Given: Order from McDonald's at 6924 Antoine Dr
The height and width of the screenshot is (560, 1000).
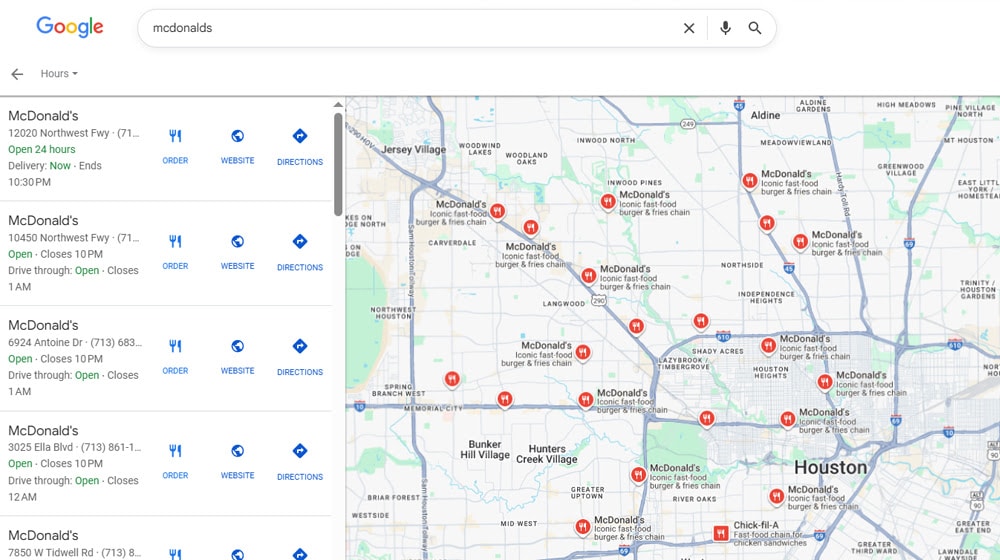Looking at the screenshot, I should (x=175, y=356).
